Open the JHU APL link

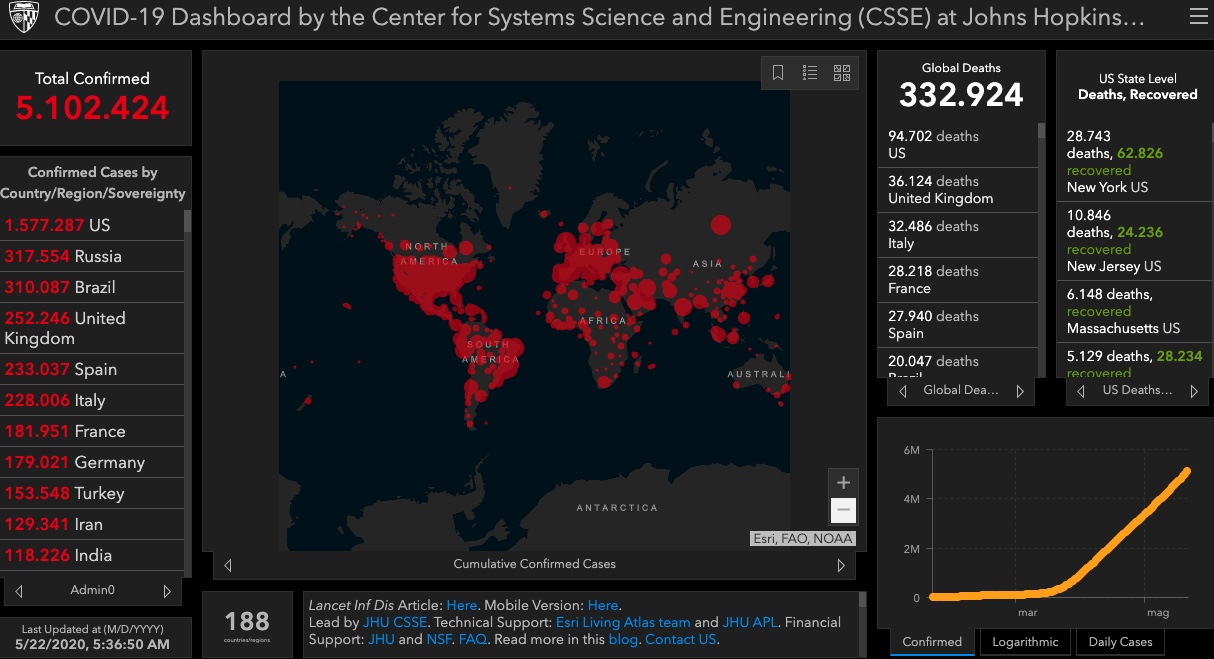click(750, 622)
